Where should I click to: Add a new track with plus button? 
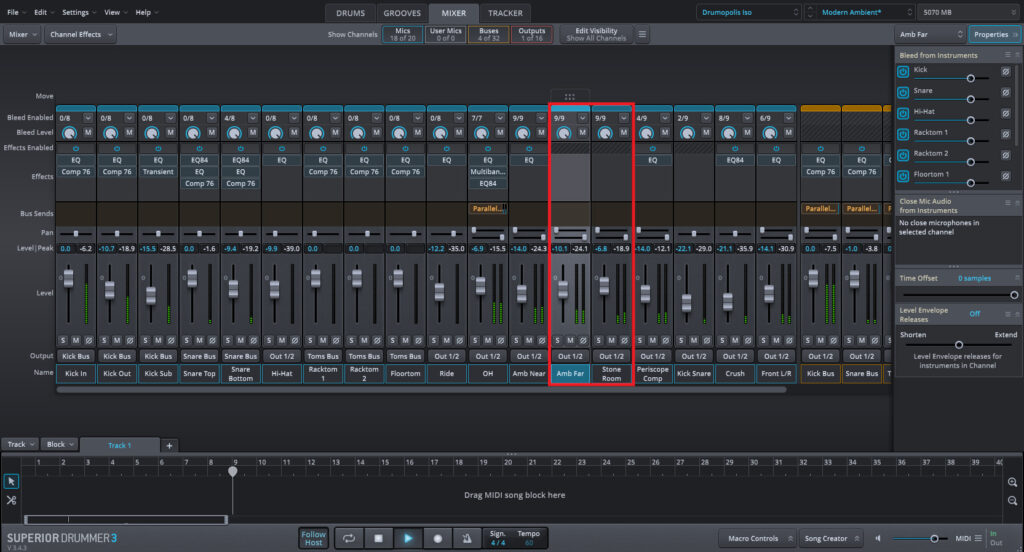tap(169, 445)
